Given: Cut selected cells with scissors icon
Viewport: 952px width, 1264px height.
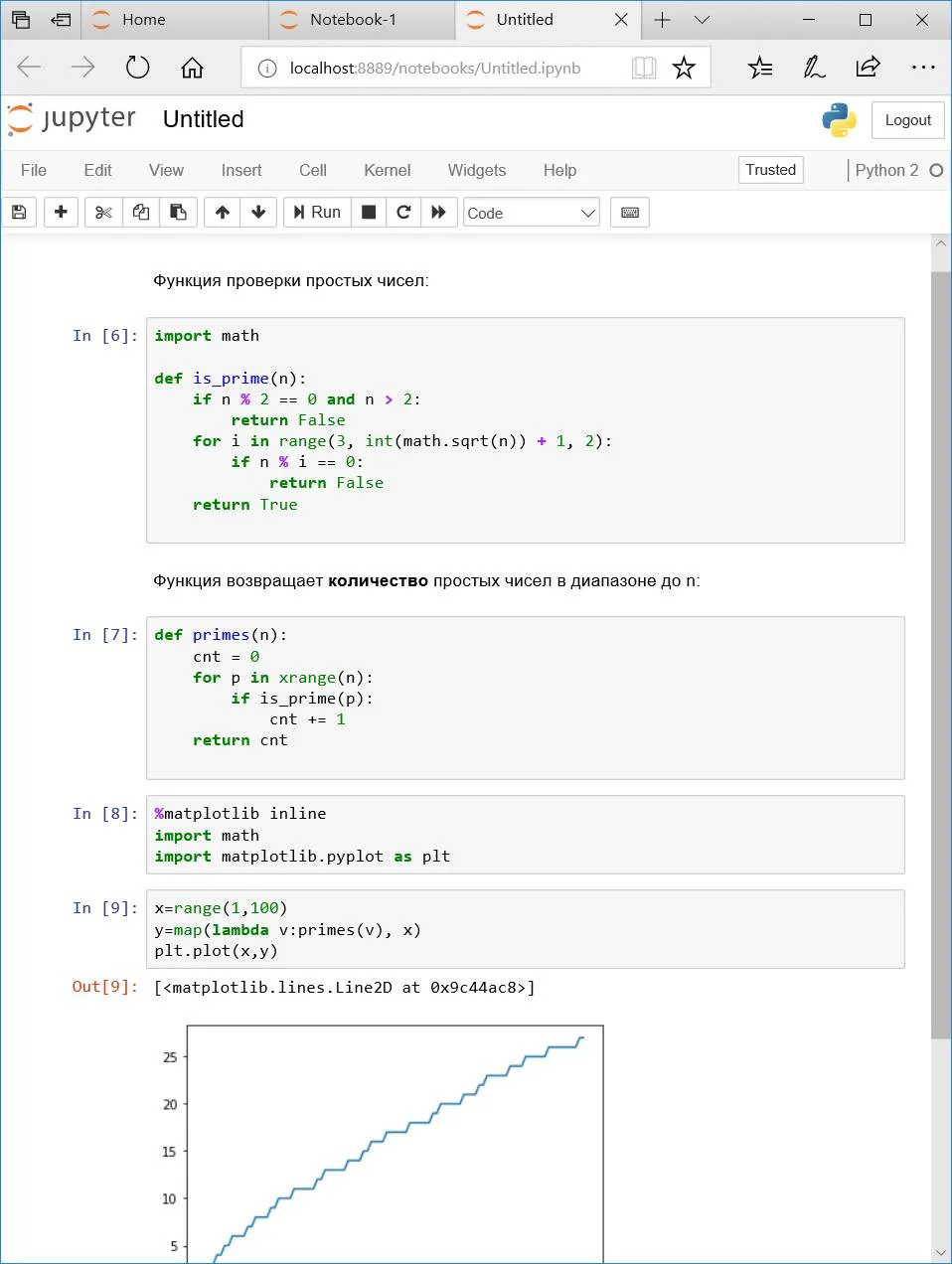Looking at the screenshot, I should pyautogui.click(x=103, y=212).
